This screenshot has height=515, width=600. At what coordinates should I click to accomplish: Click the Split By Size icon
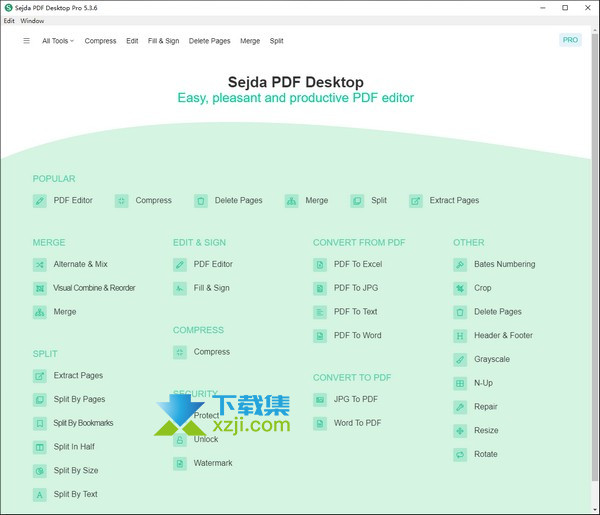point(39,471)
